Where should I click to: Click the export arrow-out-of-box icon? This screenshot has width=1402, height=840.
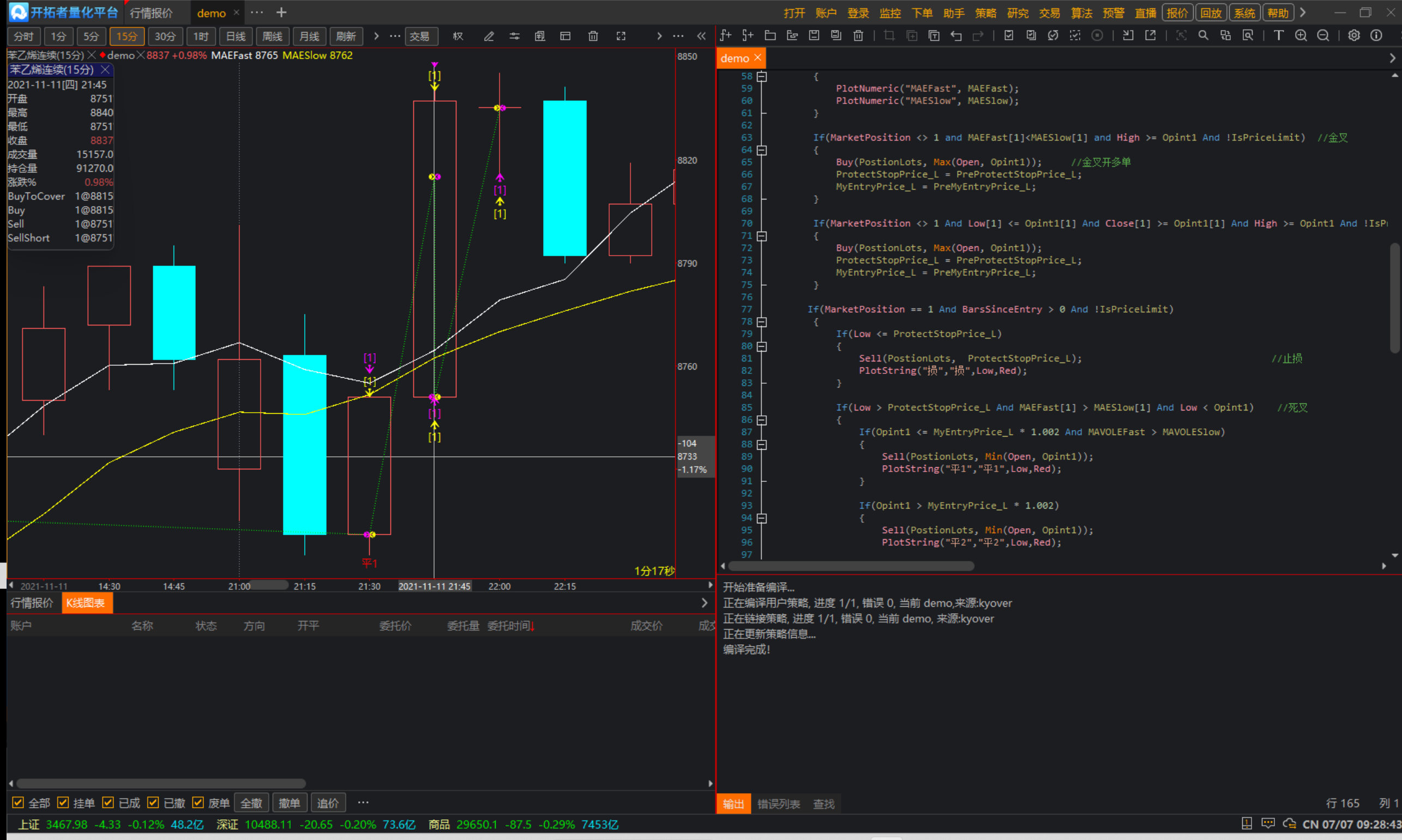click(x=1151, y=35)
